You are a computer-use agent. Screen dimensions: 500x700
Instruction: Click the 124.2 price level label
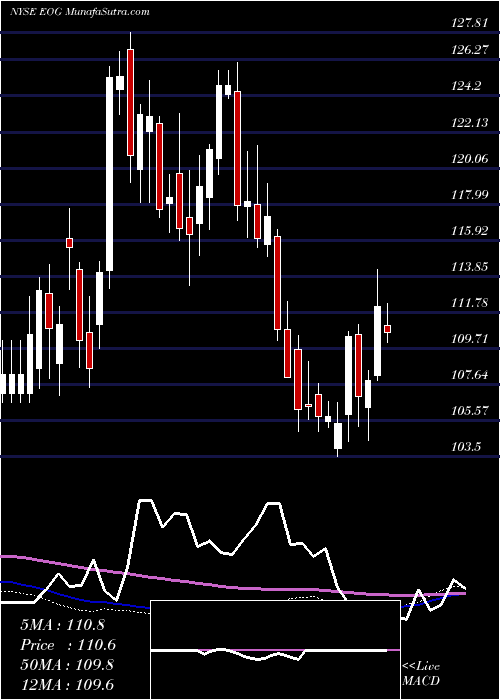click(465, 86)
